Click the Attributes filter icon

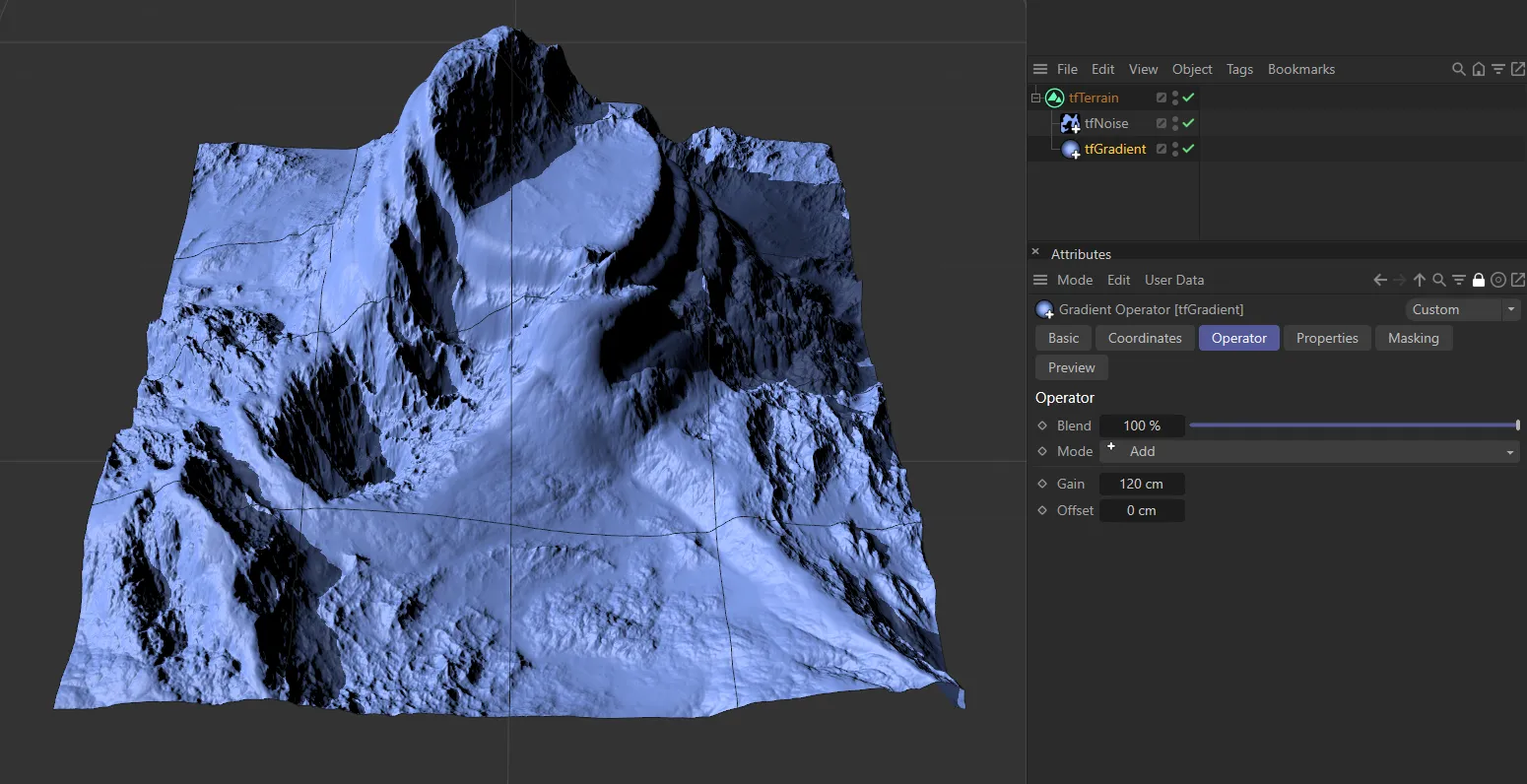pyautogui.click(x=1459, y=280)
